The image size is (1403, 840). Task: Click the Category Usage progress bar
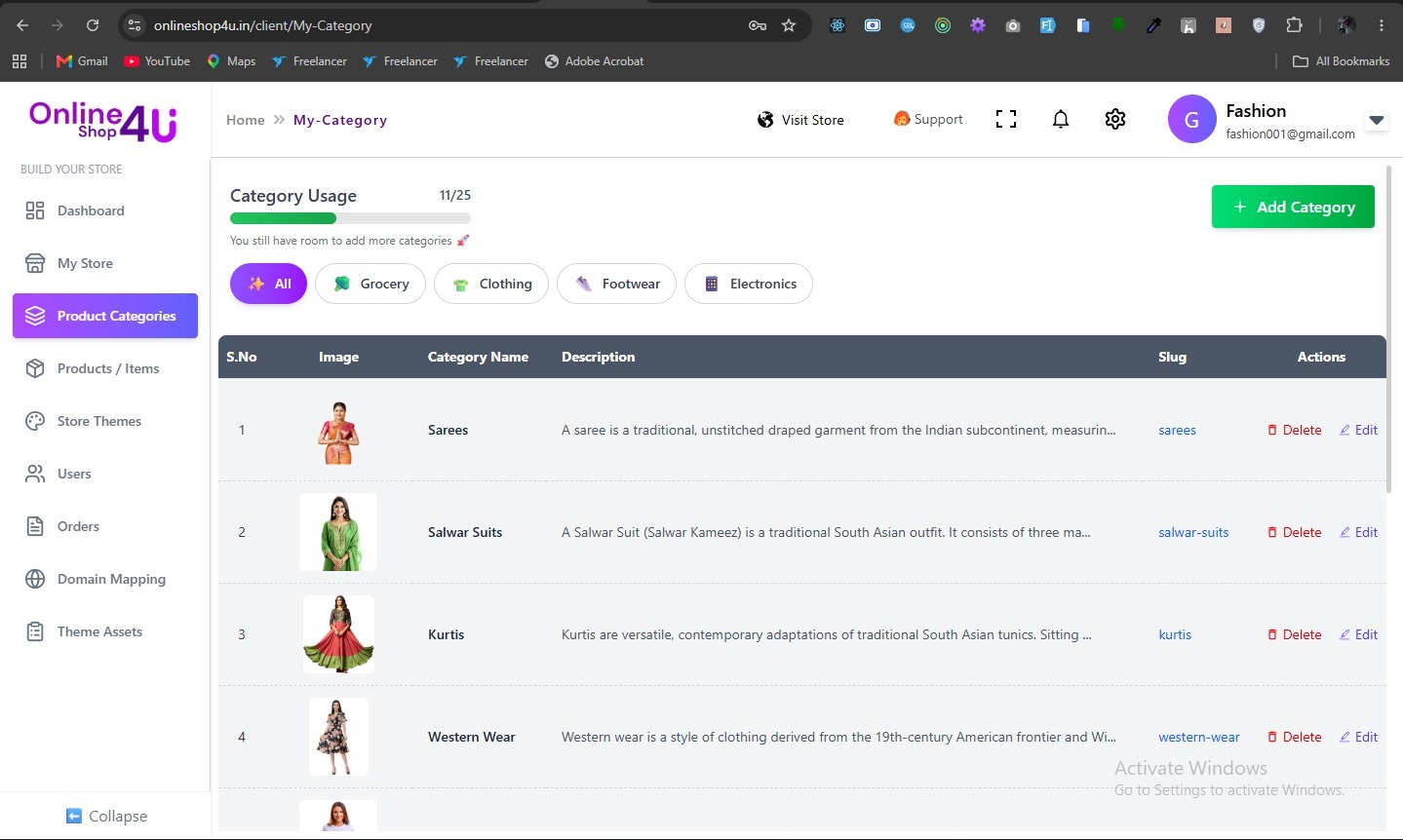(x=350, y=218)
